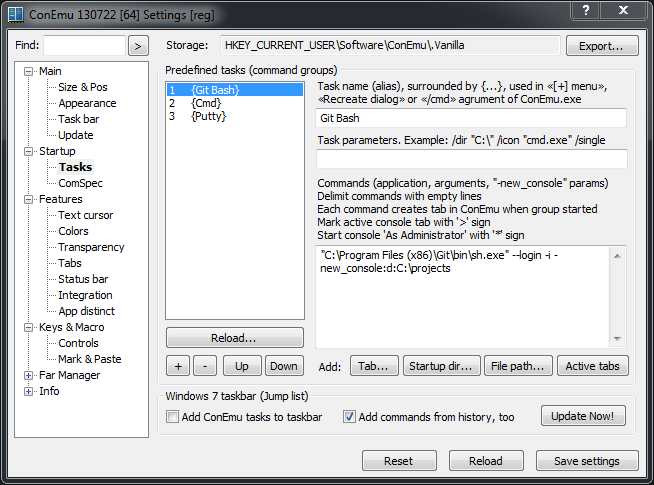Click the find next arrow button
This screenshot has width=654, height=485.
[x=138, y=46]
